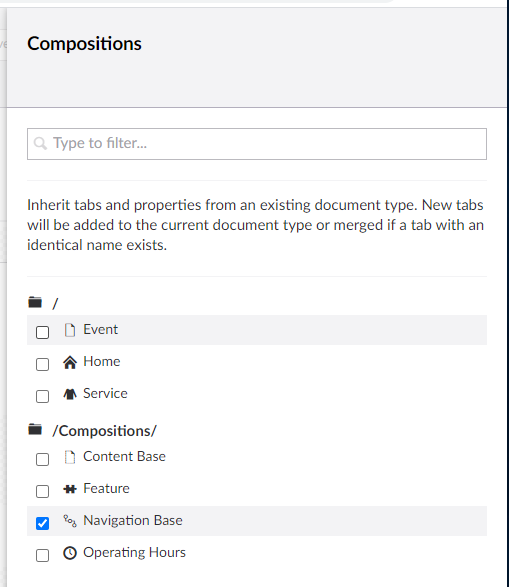The width and height of the screenshot is (509, 587).
Task: Select the /Compositions/ folder heading
Action: click(x=104, y=431)
